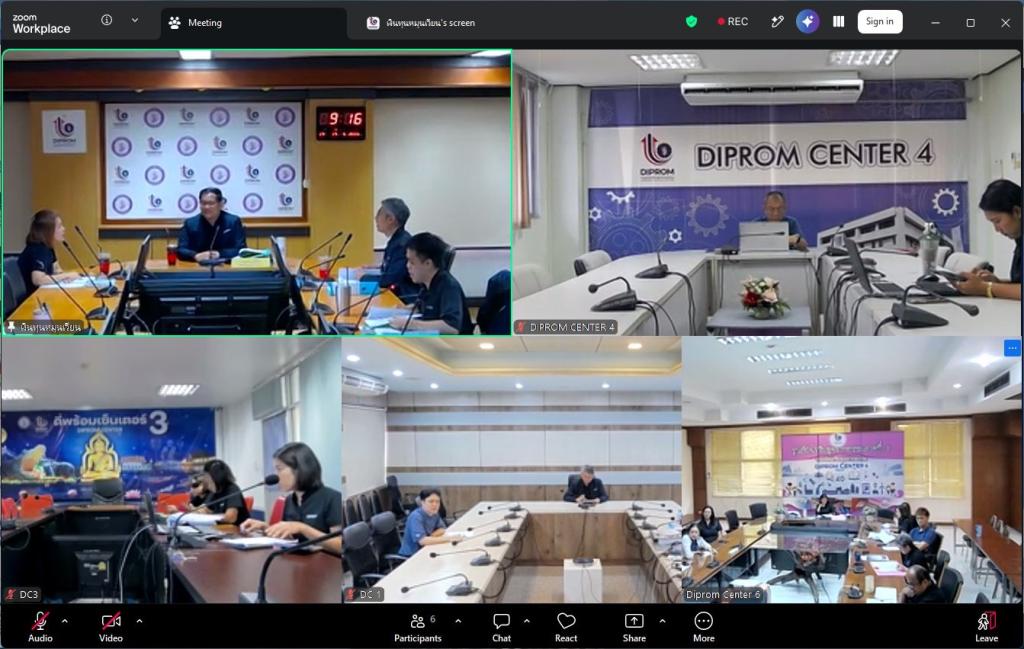Open the AI Companion sparkle icon
Screen dimensions: 1024x649
808,22
